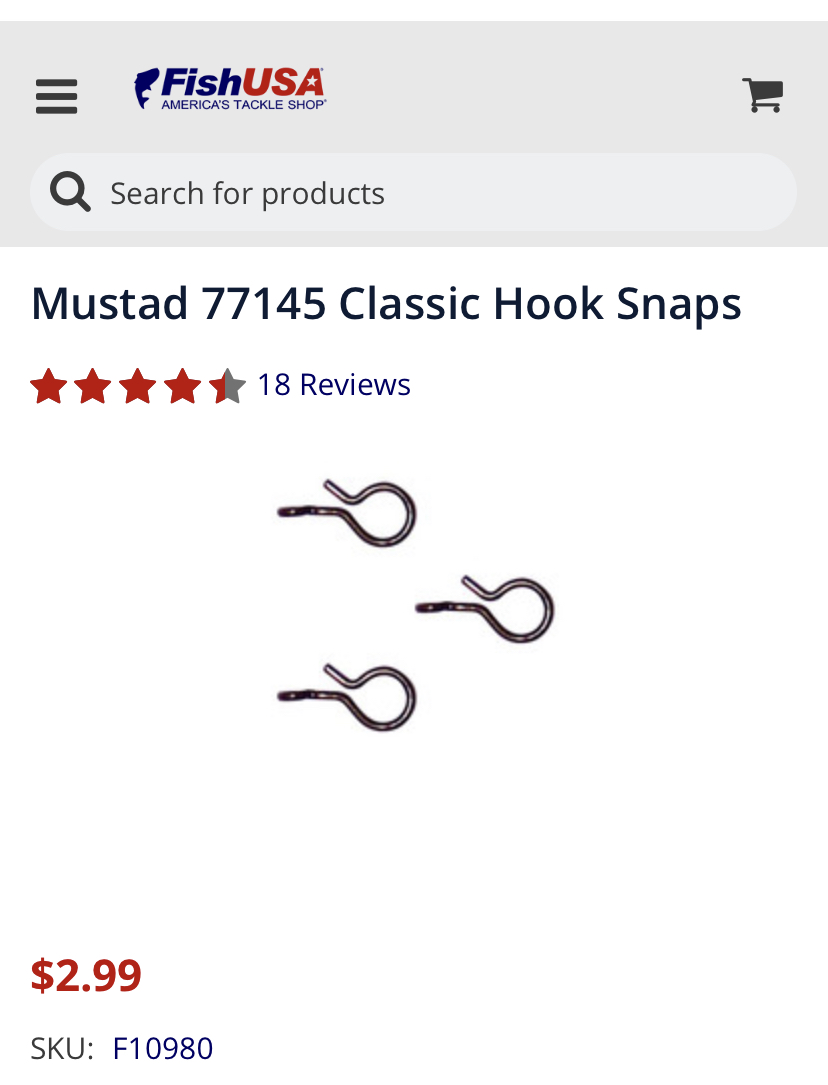Open the hamburger navigation menu
The image size is (828, 1085).
(57, 96)
